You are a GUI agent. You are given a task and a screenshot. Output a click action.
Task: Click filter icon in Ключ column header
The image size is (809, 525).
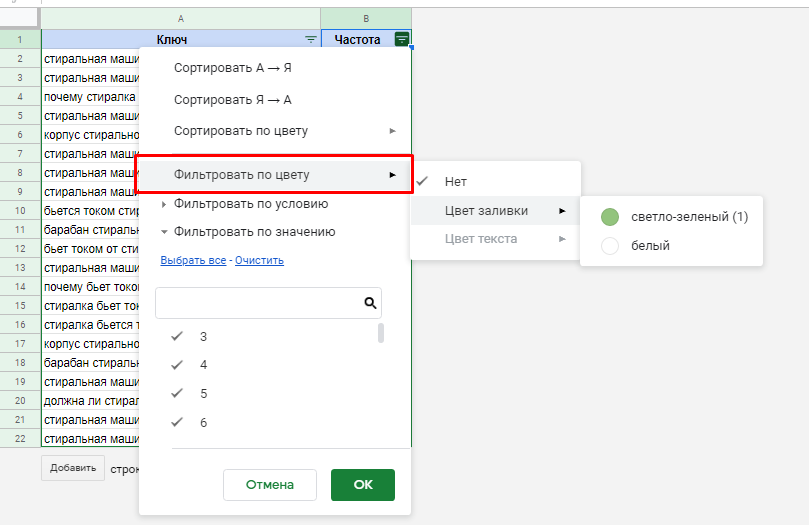(x=311, y=40)
